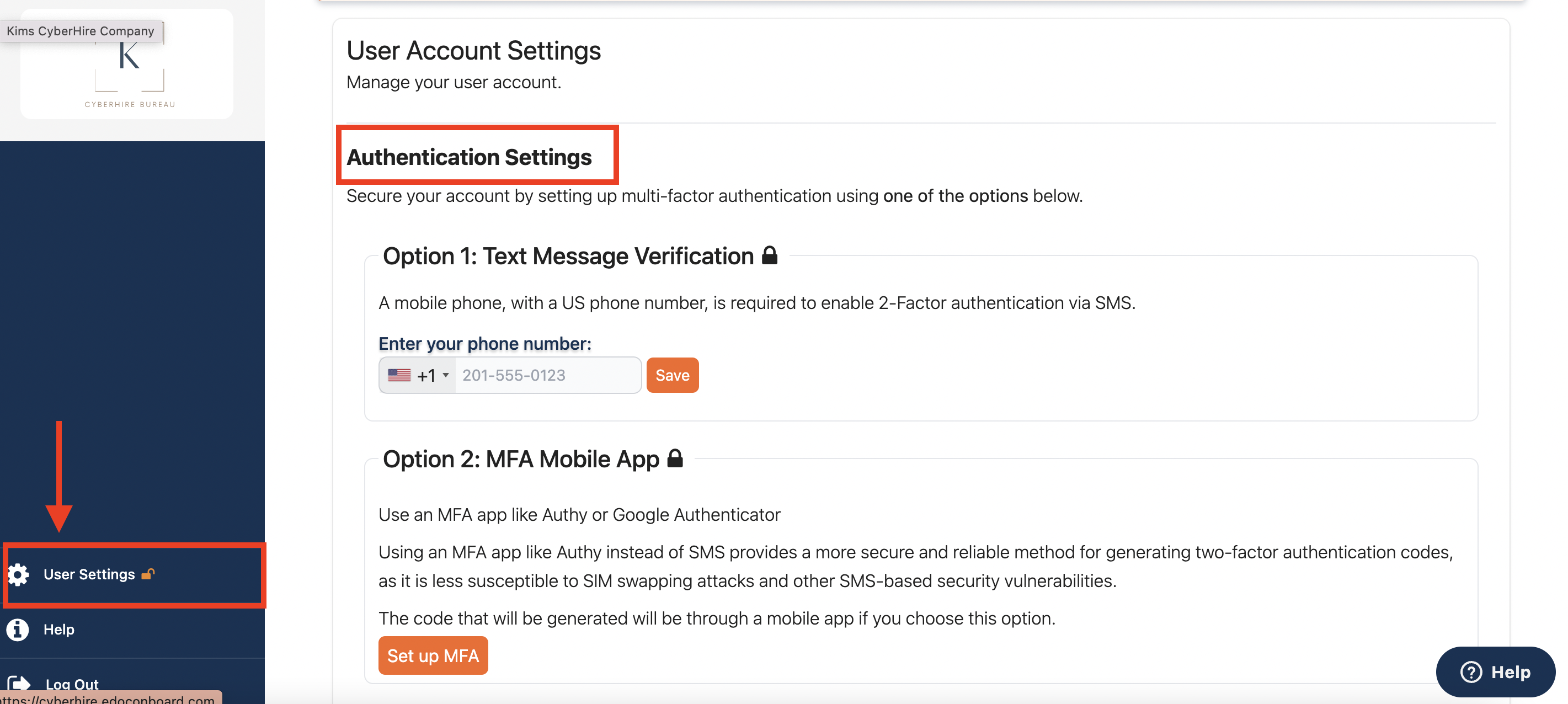
Task: Click the US flag icon in phone field
Action: 399,375
